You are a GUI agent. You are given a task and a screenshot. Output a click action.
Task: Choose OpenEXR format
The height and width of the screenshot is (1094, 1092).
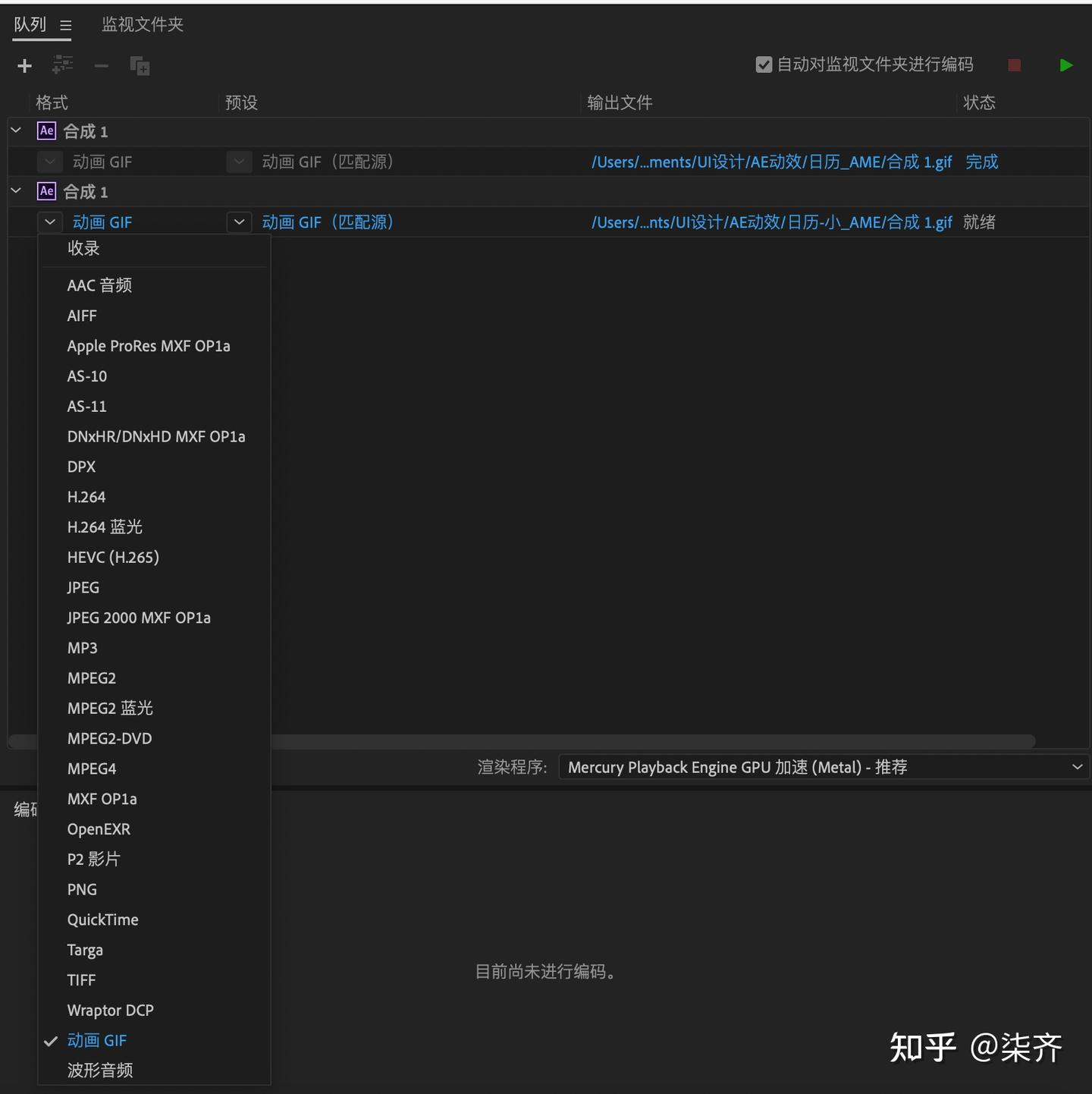click(155, 829)
